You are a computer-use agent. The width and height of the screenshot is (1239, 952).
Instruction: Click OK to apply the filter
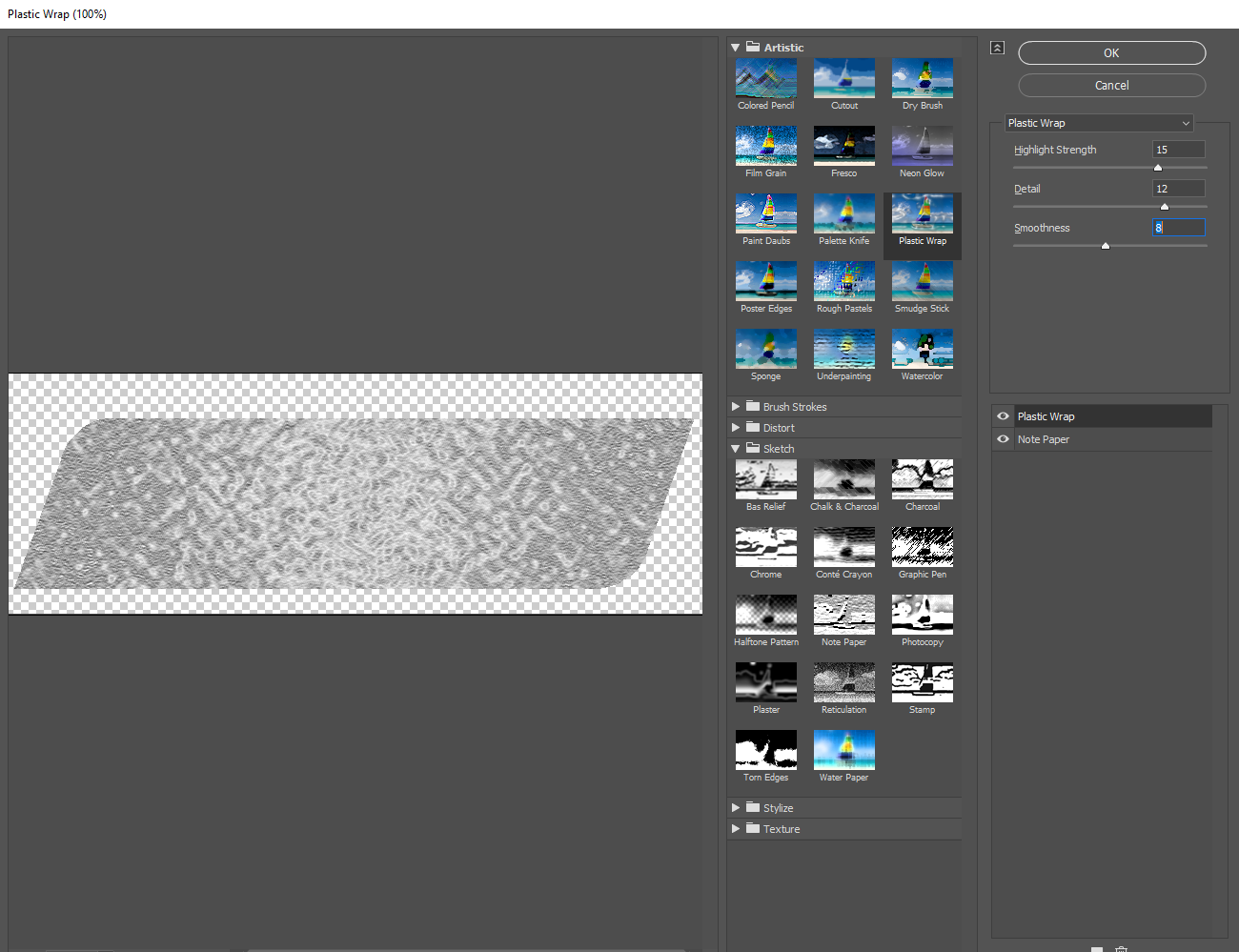point(1111,52)
